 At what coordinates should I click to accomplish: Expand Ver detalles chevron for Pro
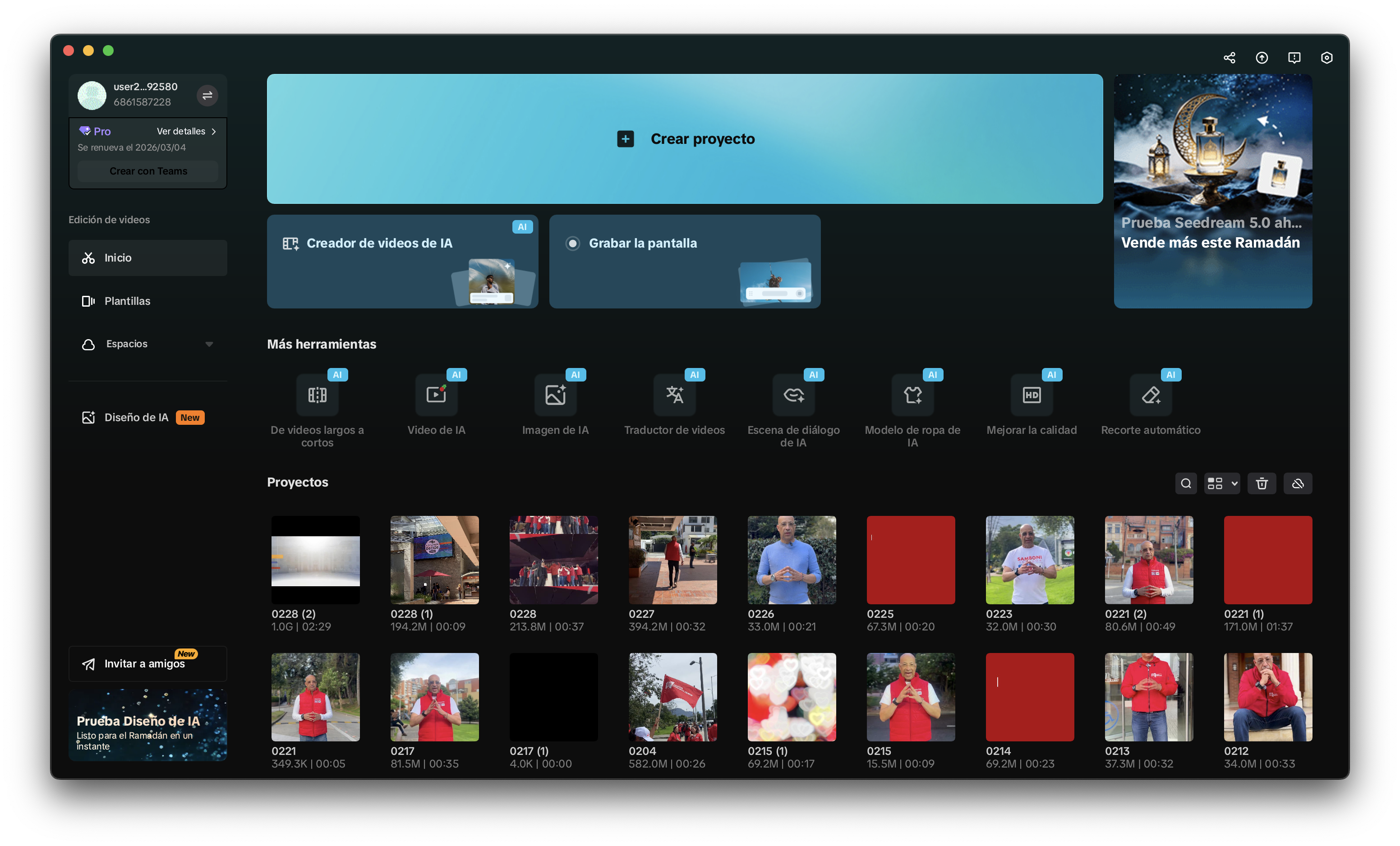214,131
